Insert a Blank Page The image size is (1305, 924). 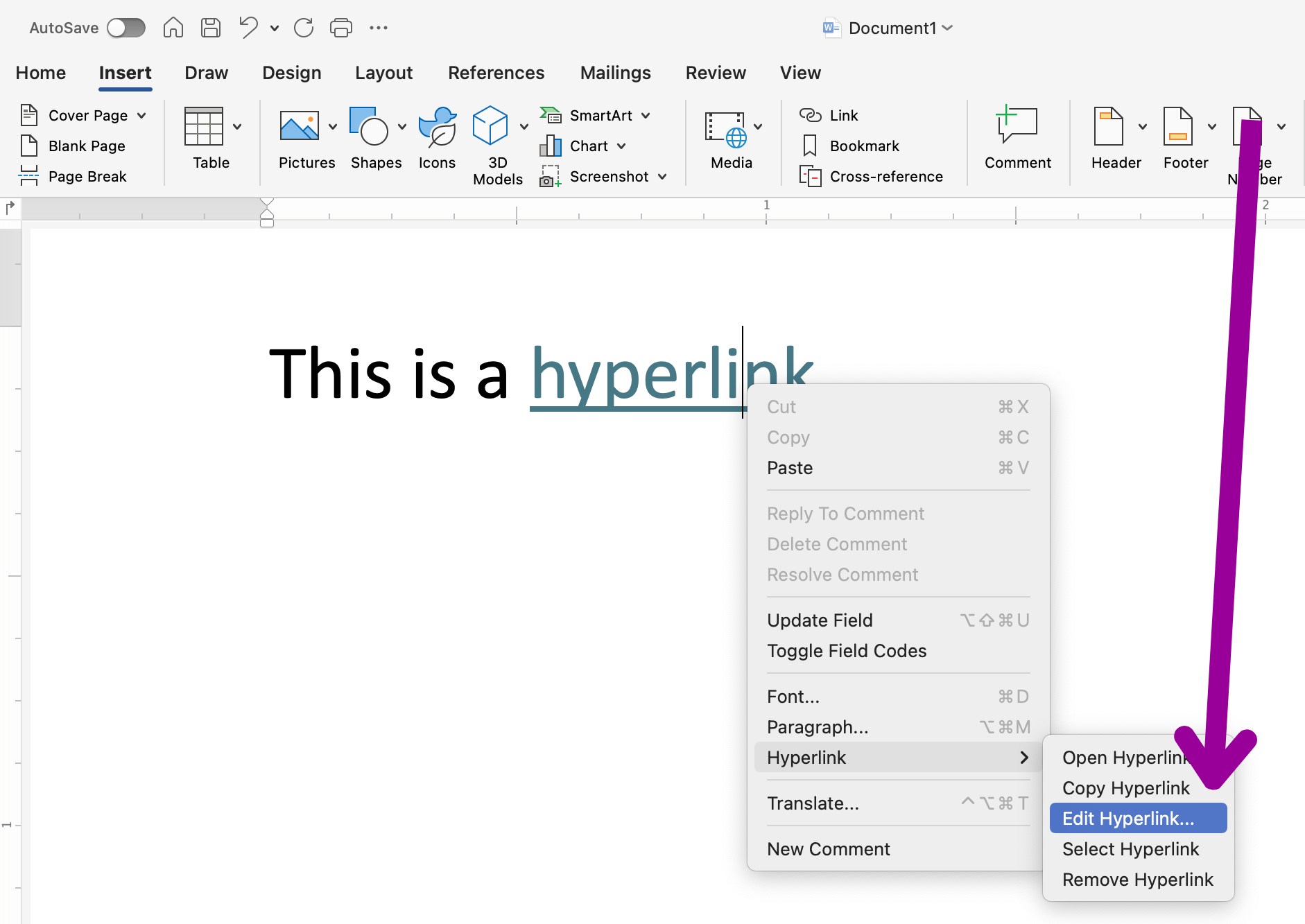click(x=74, y=146)
